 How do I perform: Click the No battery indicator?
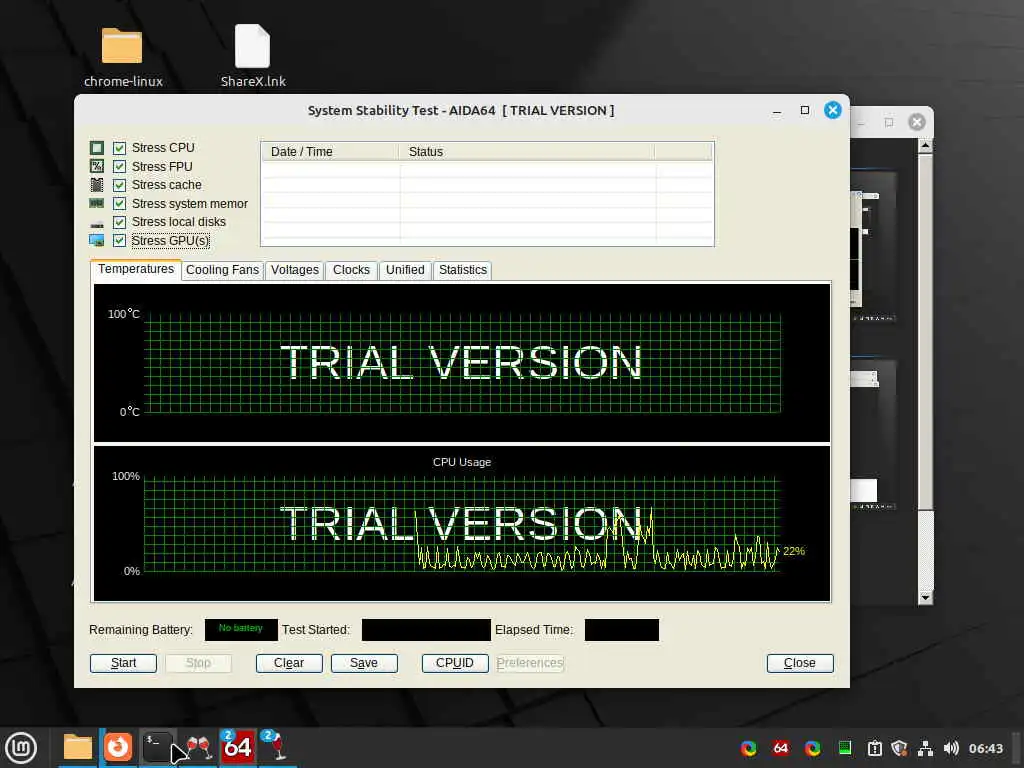coord(241,630)
